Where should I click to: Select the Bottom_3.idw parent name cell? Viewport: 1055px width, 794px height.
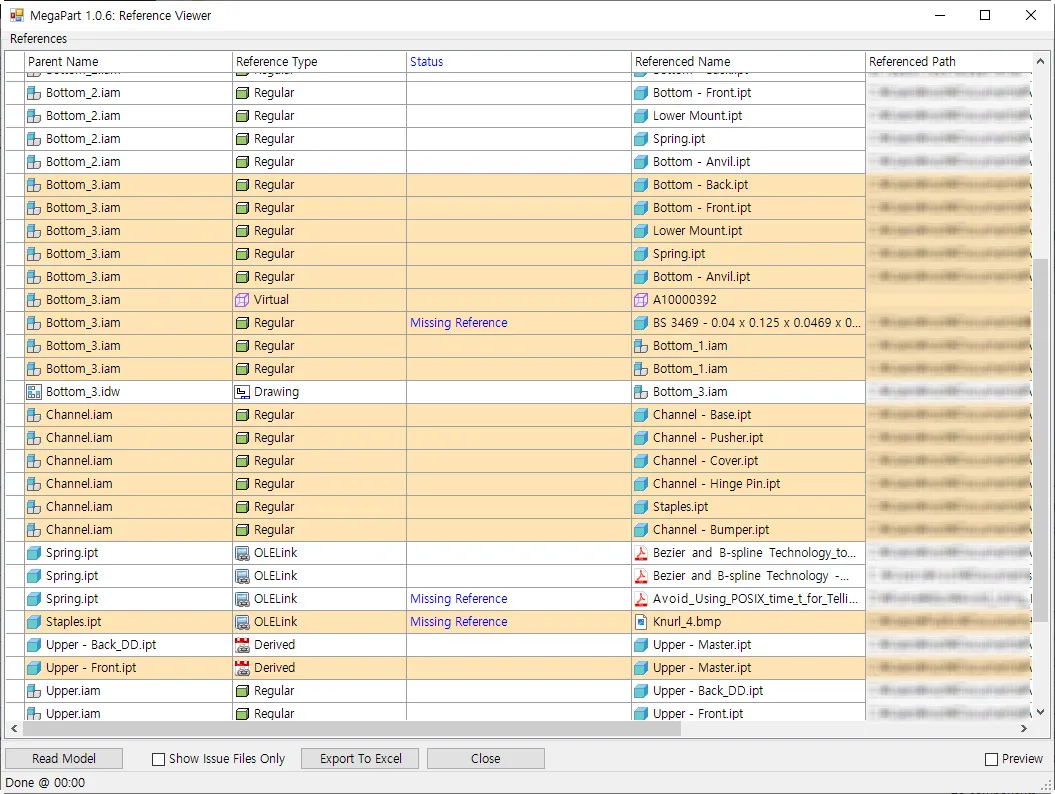(x=129, y=392)
